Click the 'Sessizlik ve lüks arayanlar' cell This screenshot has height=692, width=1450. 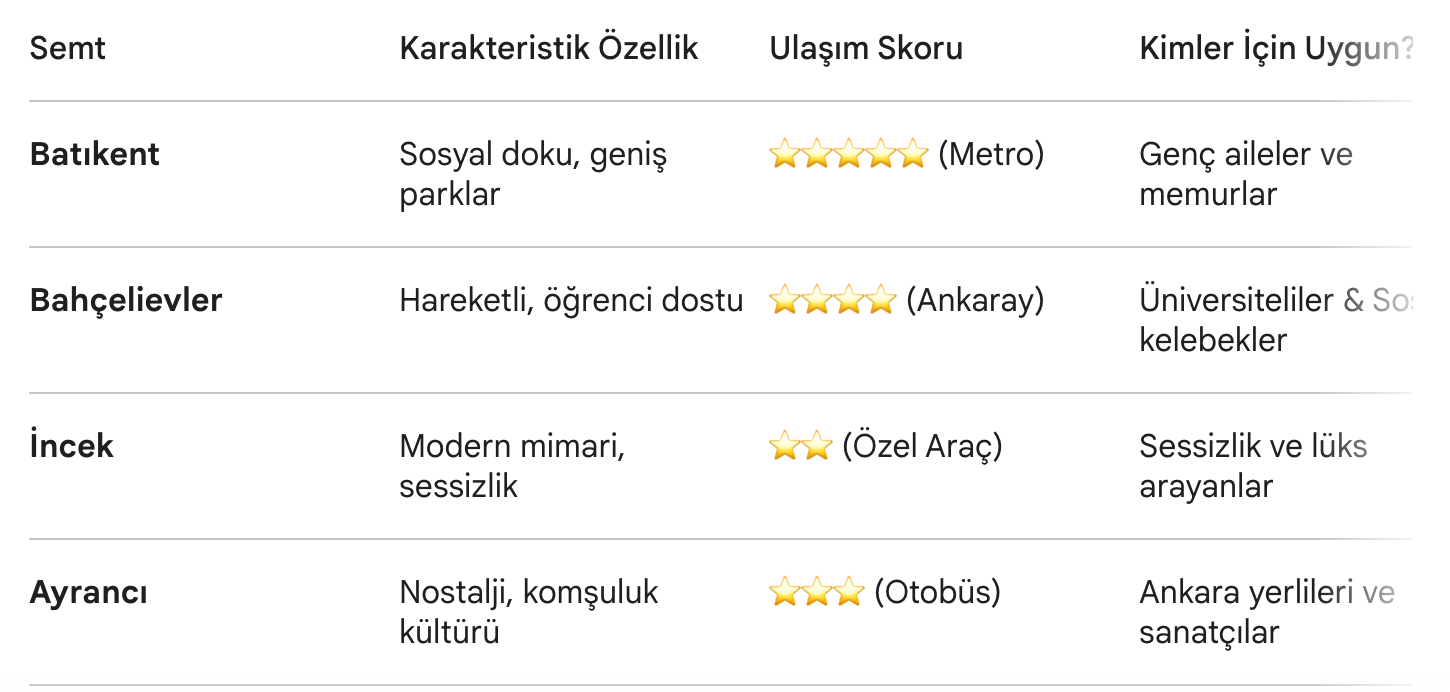(1253, 466)
